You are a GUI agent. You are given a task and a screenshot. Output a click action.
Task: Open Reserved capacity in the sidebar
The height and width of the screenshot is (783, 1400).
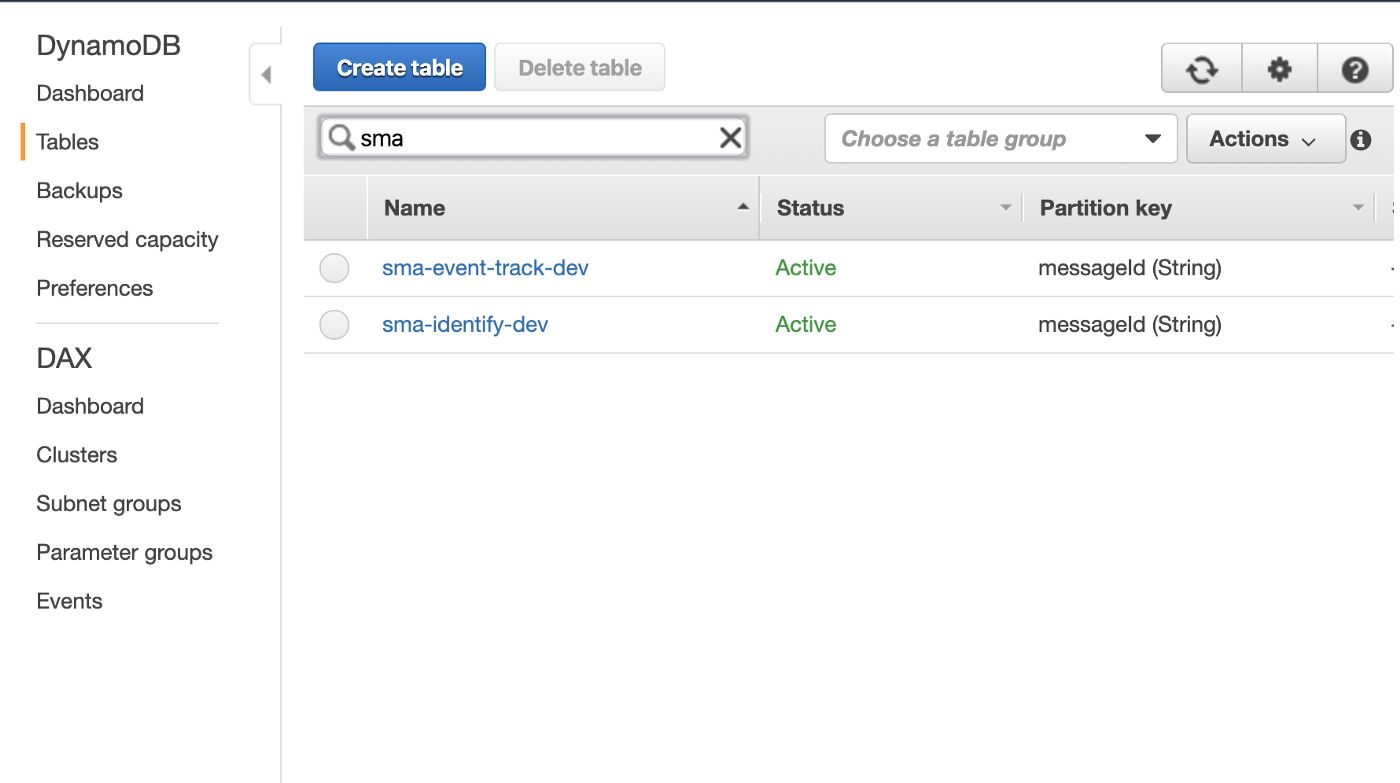click(x=127, y=240)
